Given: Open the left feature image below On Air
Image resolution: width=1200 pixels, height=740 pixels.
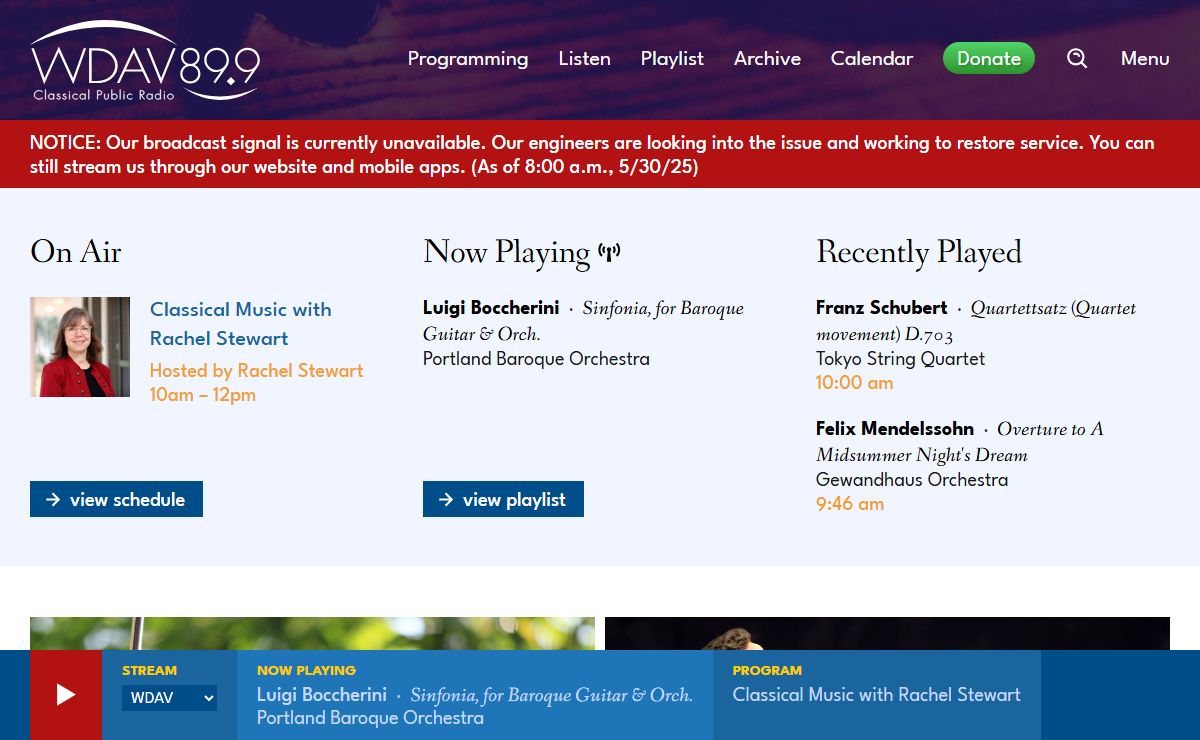Looking at the screenshot, I should click(312, 634).
